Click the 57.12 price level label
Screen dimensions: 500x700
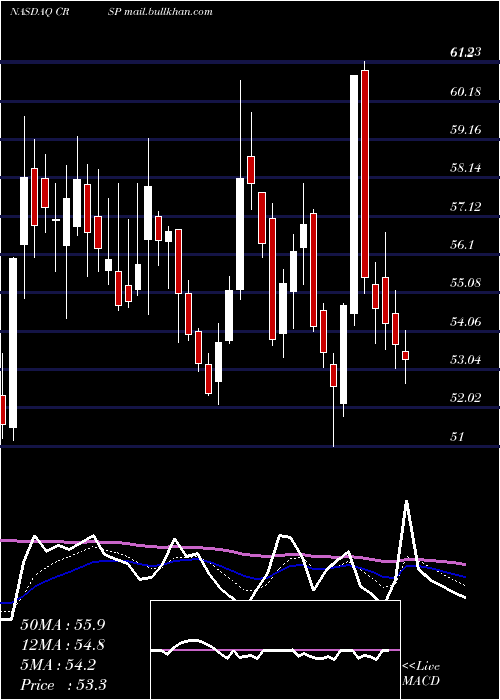[466, 206]
